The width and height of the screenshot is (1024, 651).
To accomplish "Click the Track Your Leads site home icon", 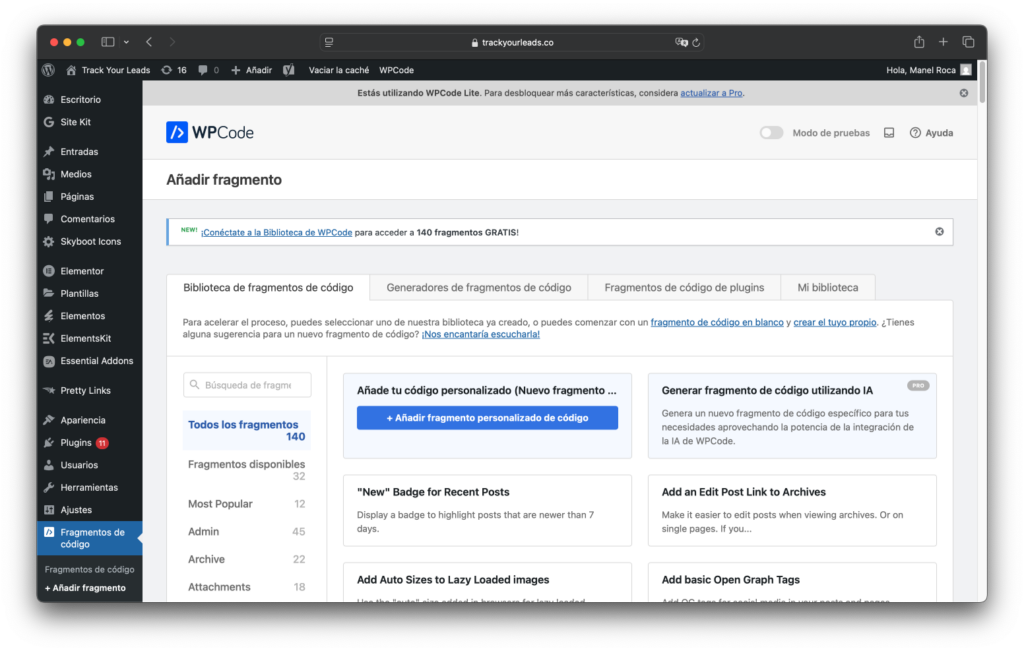I will (x=71, y=70).
